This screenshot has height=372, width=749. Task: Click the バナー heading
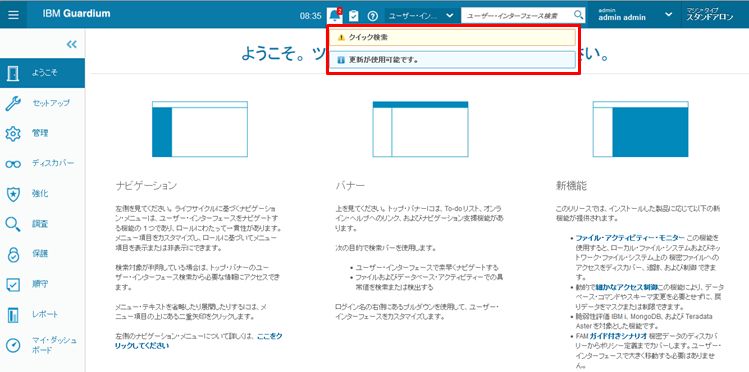(x=350, y=186)
